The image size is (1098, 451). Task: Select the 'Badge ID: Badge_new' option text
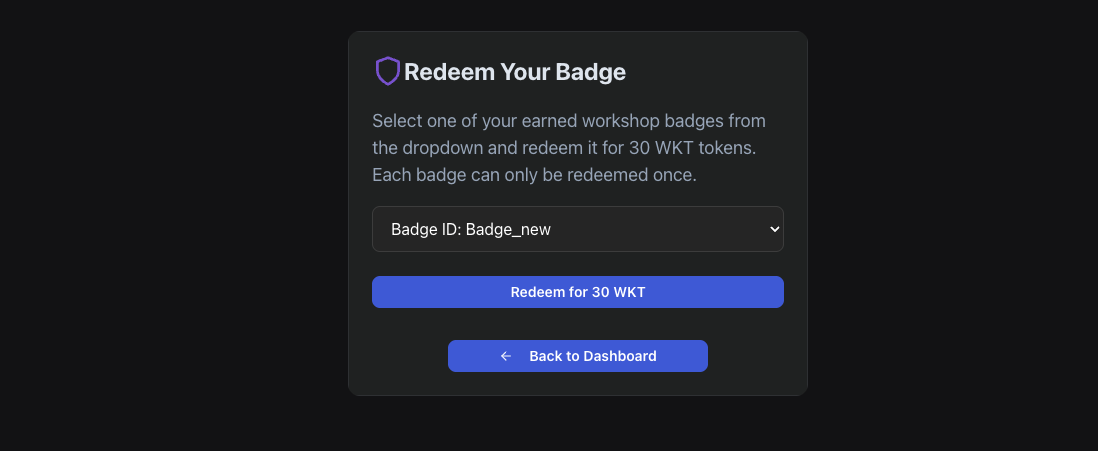471,229
